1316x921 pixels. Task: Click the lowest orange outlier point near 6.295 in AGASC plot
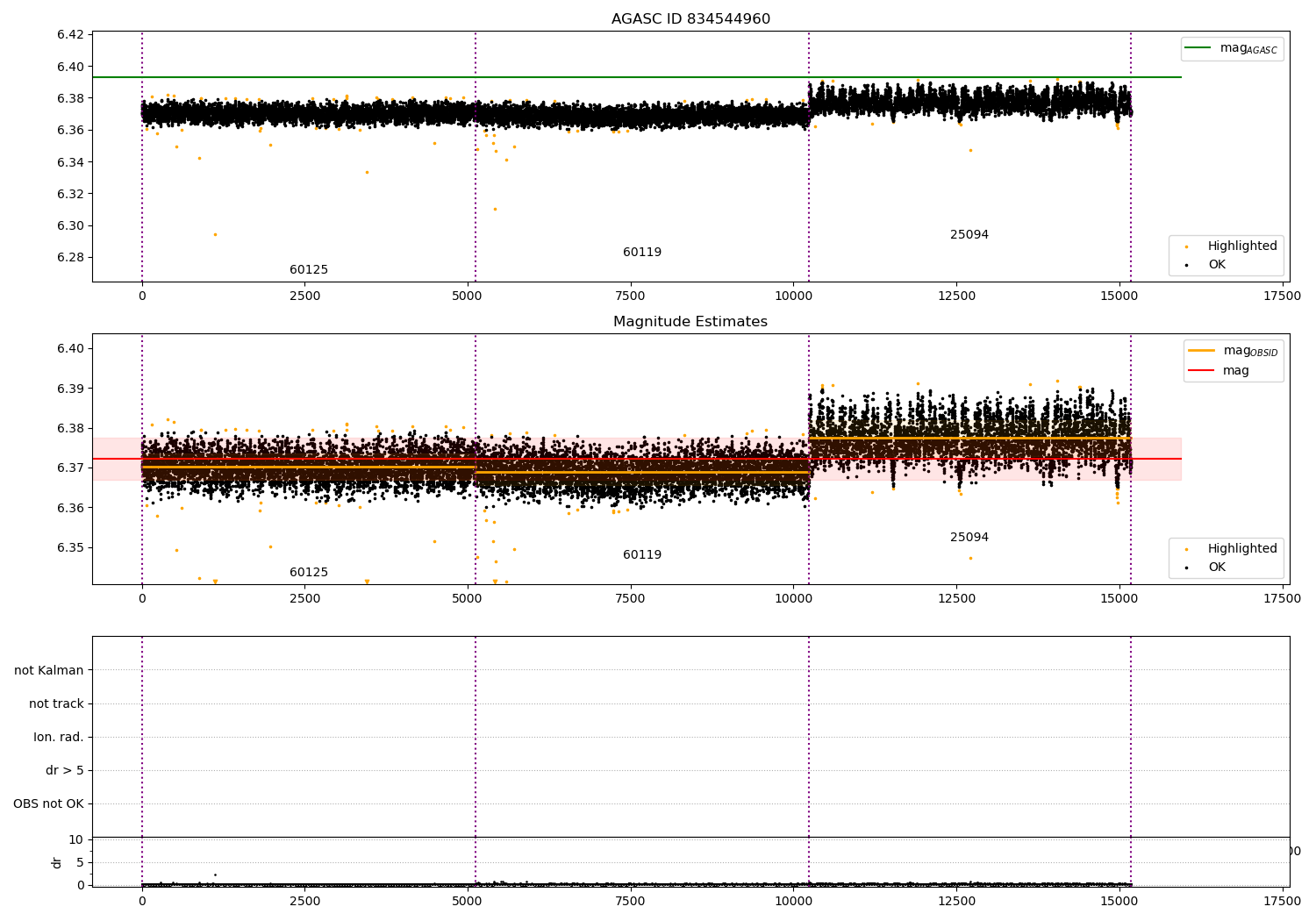[215, 234]
